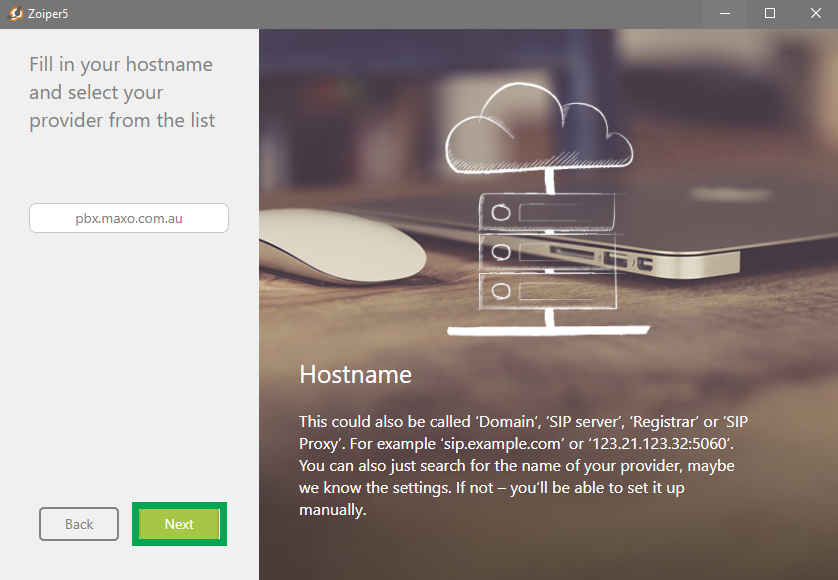Focus the hostname field pbx.maxo.com.au

click(129, 218)
